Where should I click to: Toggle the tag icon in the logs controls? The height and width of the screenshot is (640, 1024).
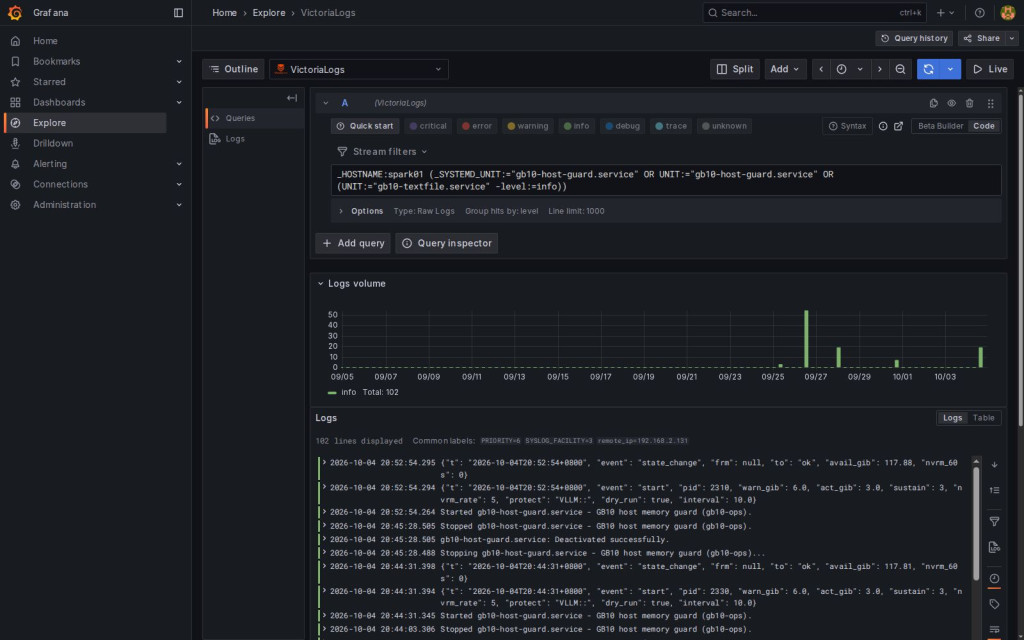pos(994,604)
